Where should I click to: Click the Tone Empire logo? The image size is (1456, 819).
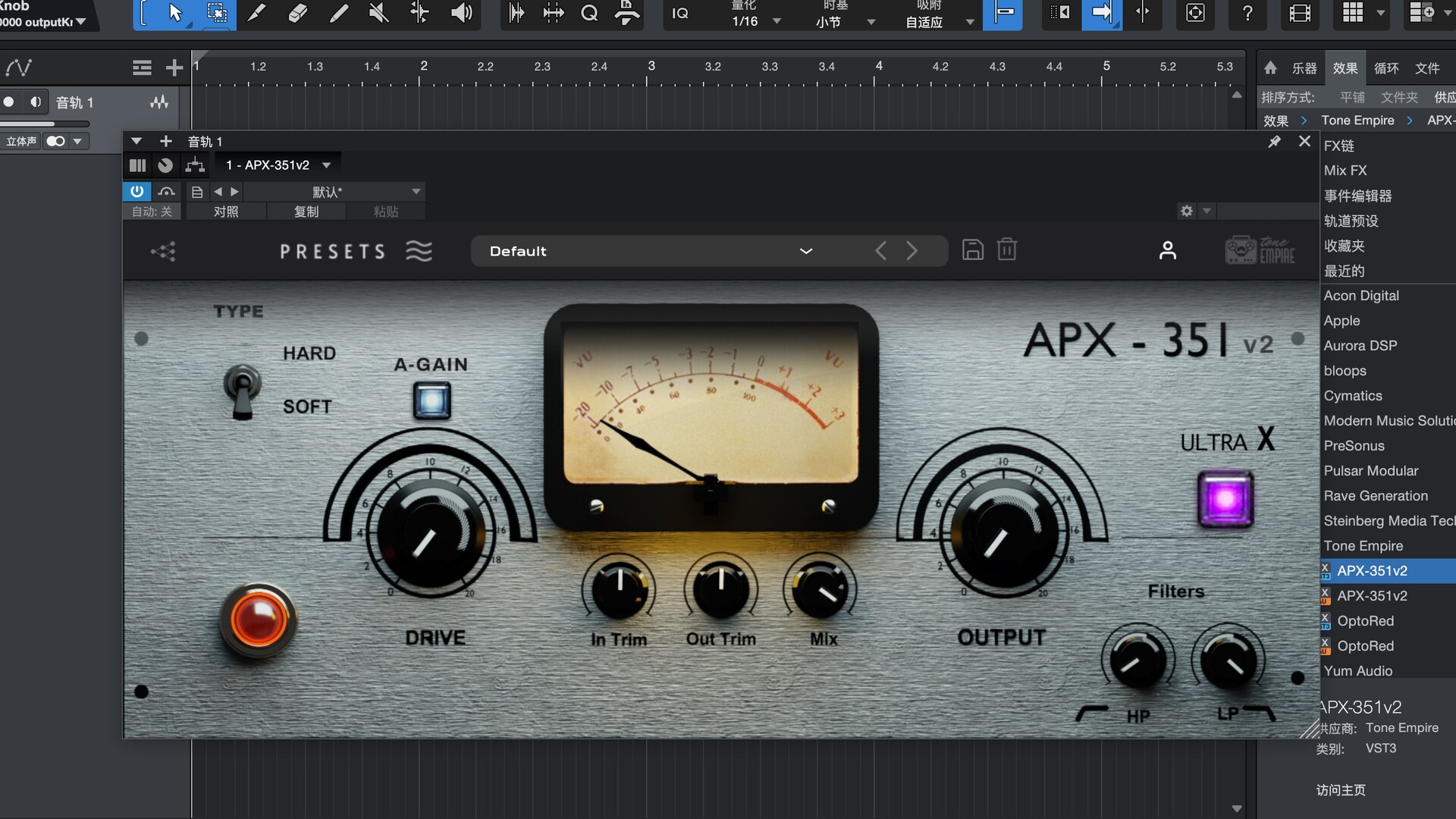point(1260,250)
